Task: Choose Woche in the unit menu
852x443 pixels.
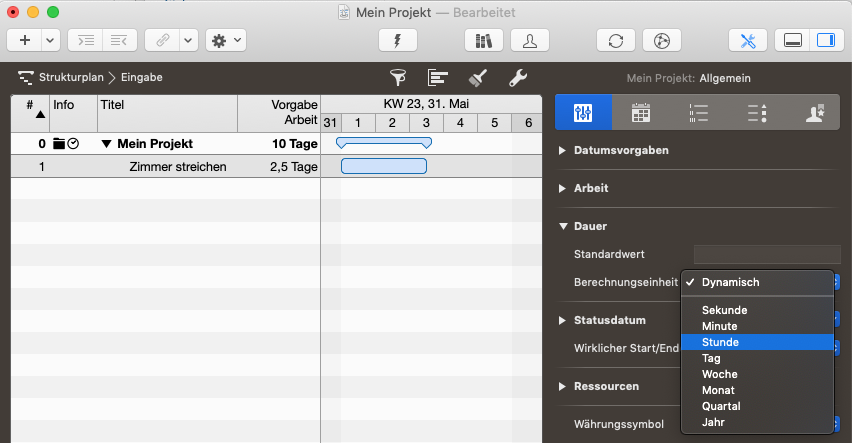Action: [718, 374]
